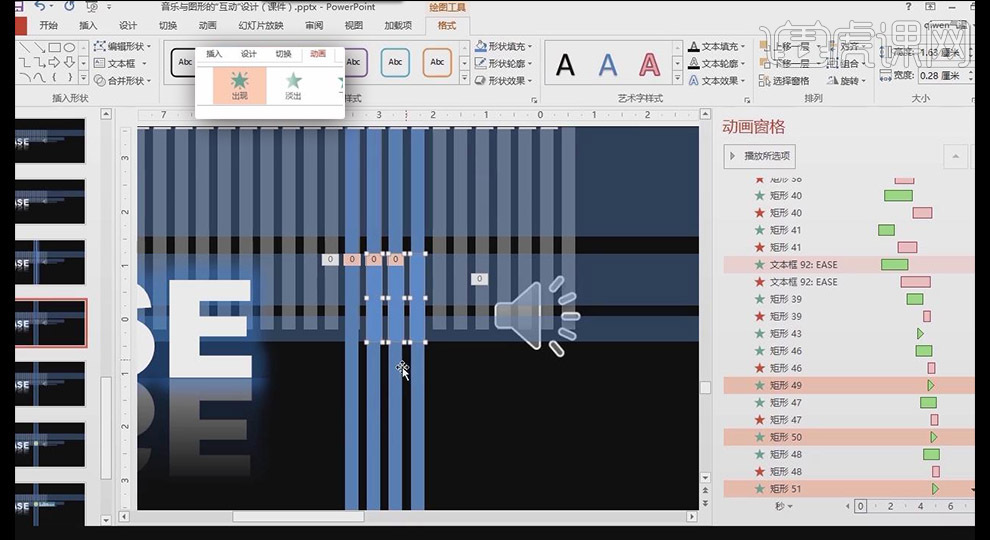Click the 播放所选项 play selected button
The height and width of the screenshot is (540, 990).
pos(759,156)
